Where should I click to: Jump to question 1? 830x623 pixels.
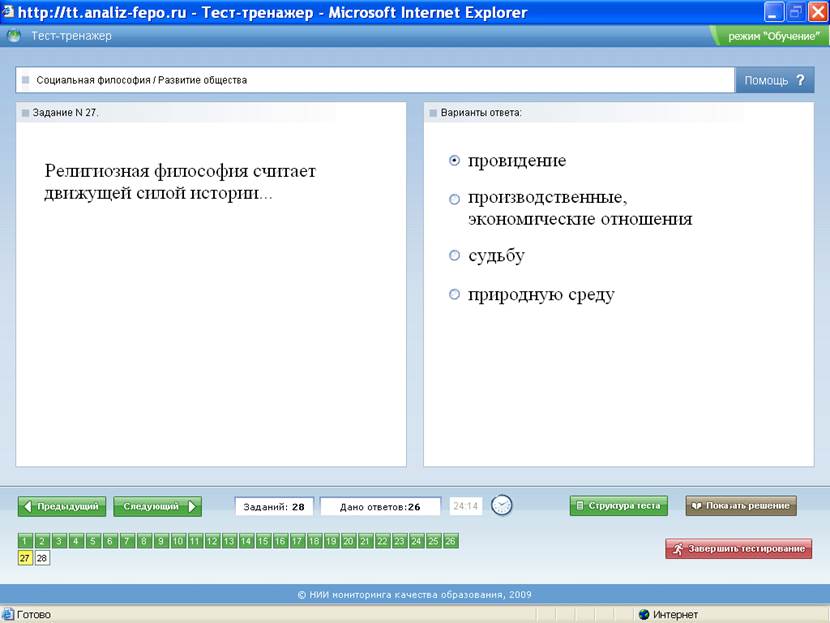pyautogui.click(x=25, y=541)
